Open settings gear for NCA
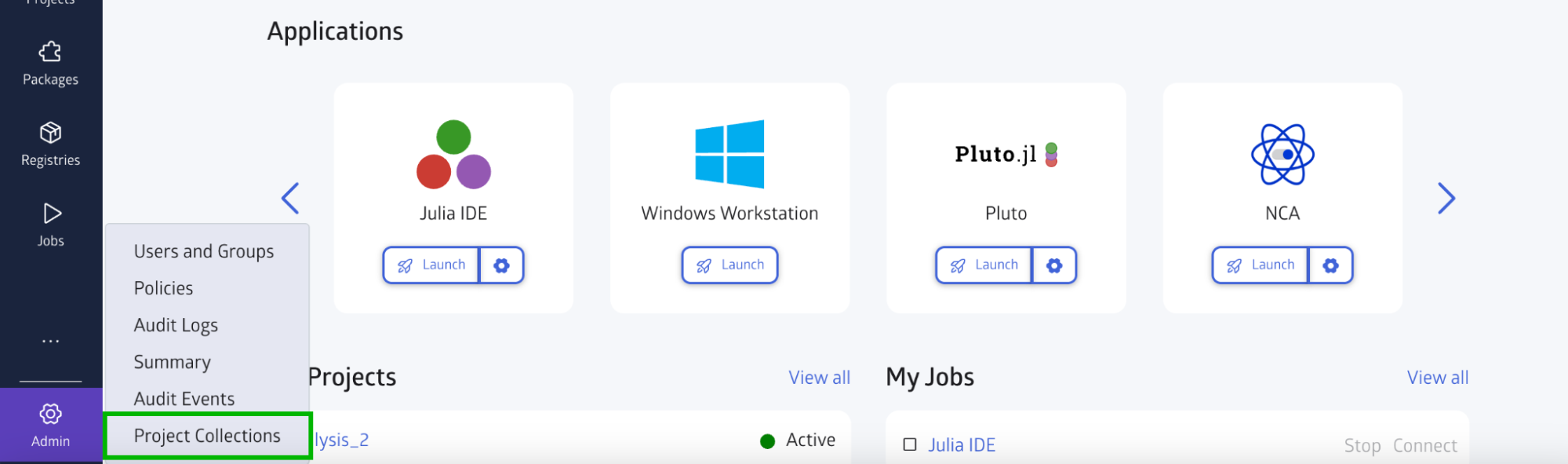 [x=1330, y=265]
